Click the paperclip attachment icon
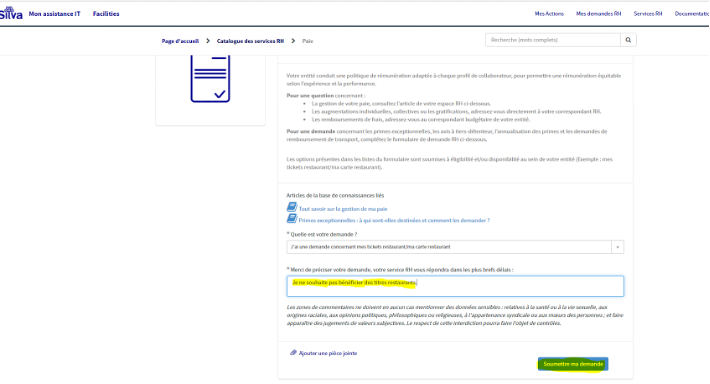This screenshot has width=710, height=384. pos(293,353)
